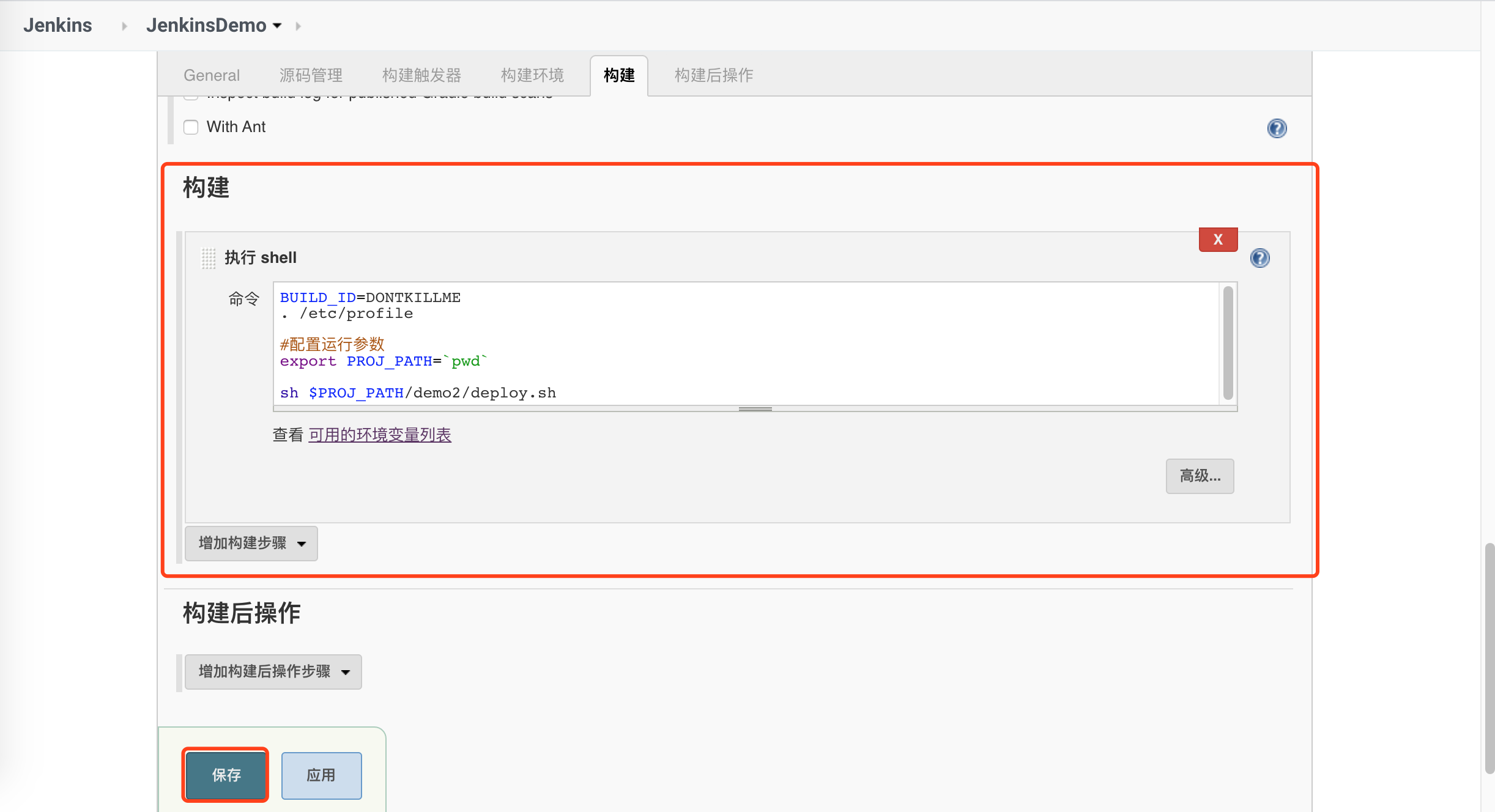Toggle the With Ant checkbox

[191, 127]
